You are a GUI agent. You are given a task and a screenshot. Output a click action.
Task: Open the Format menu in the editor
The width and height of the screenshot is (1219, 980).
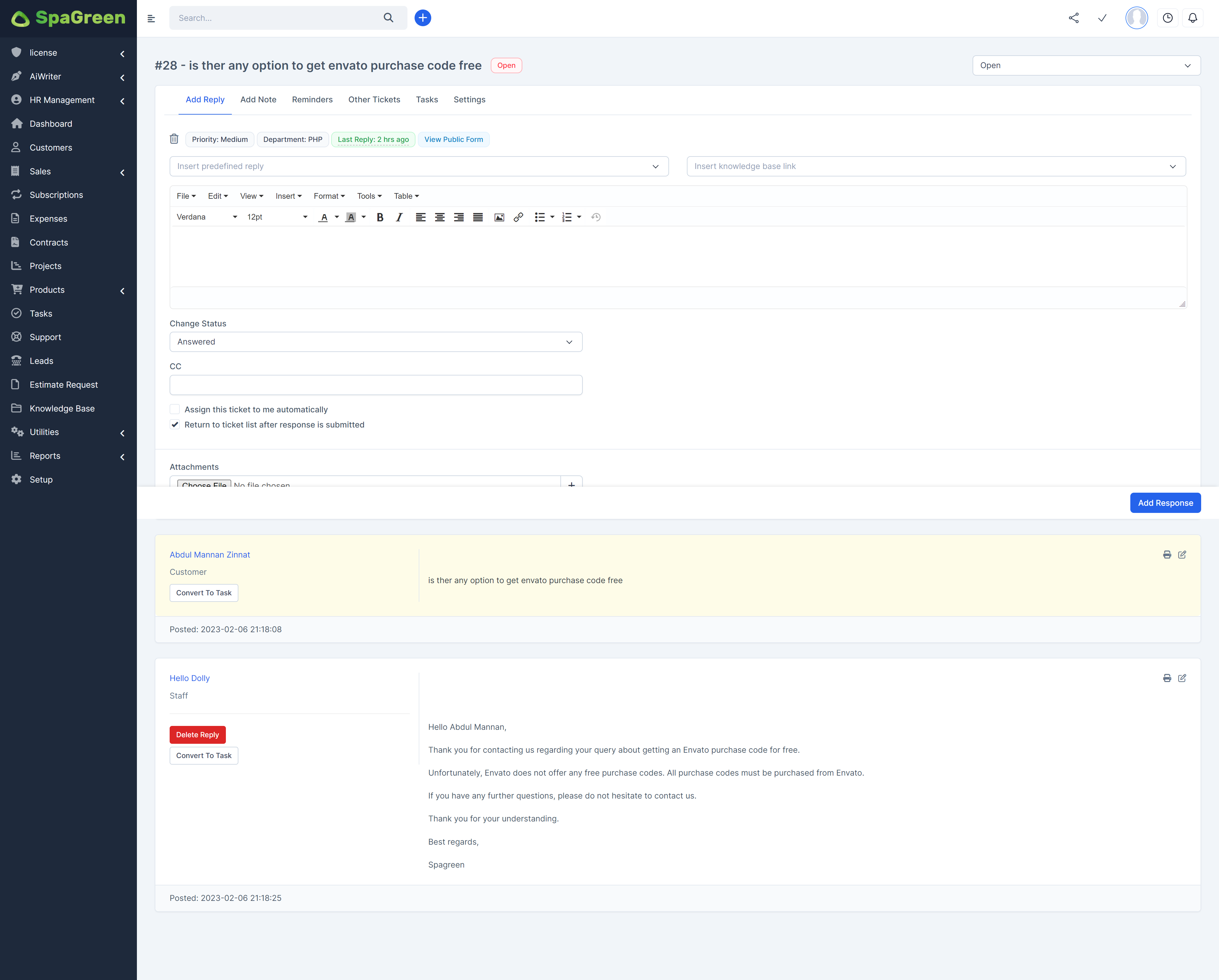[329, 196]
